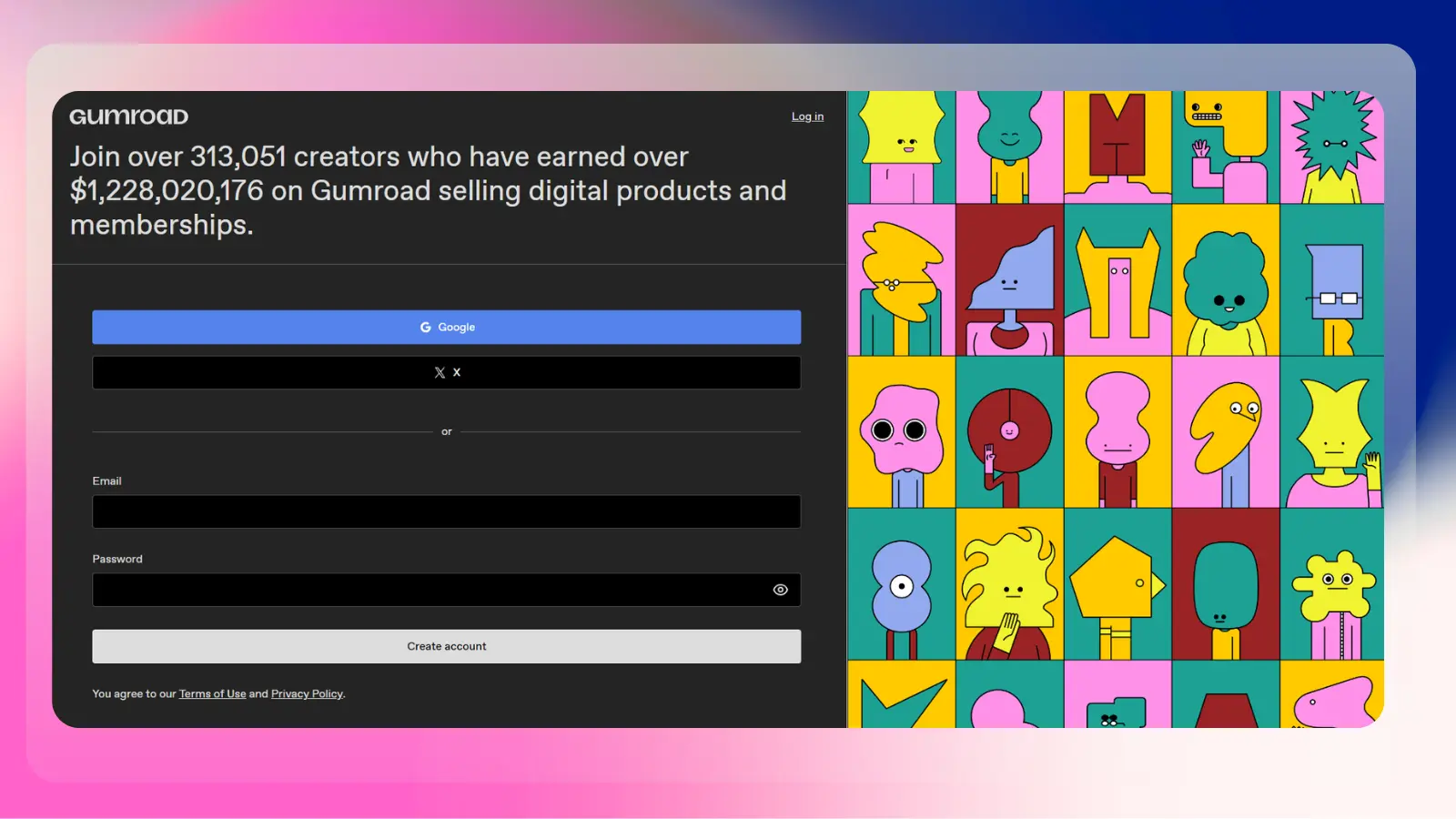Click the Email label text
Screen dimensions: 1456x819
coord(106,480)
